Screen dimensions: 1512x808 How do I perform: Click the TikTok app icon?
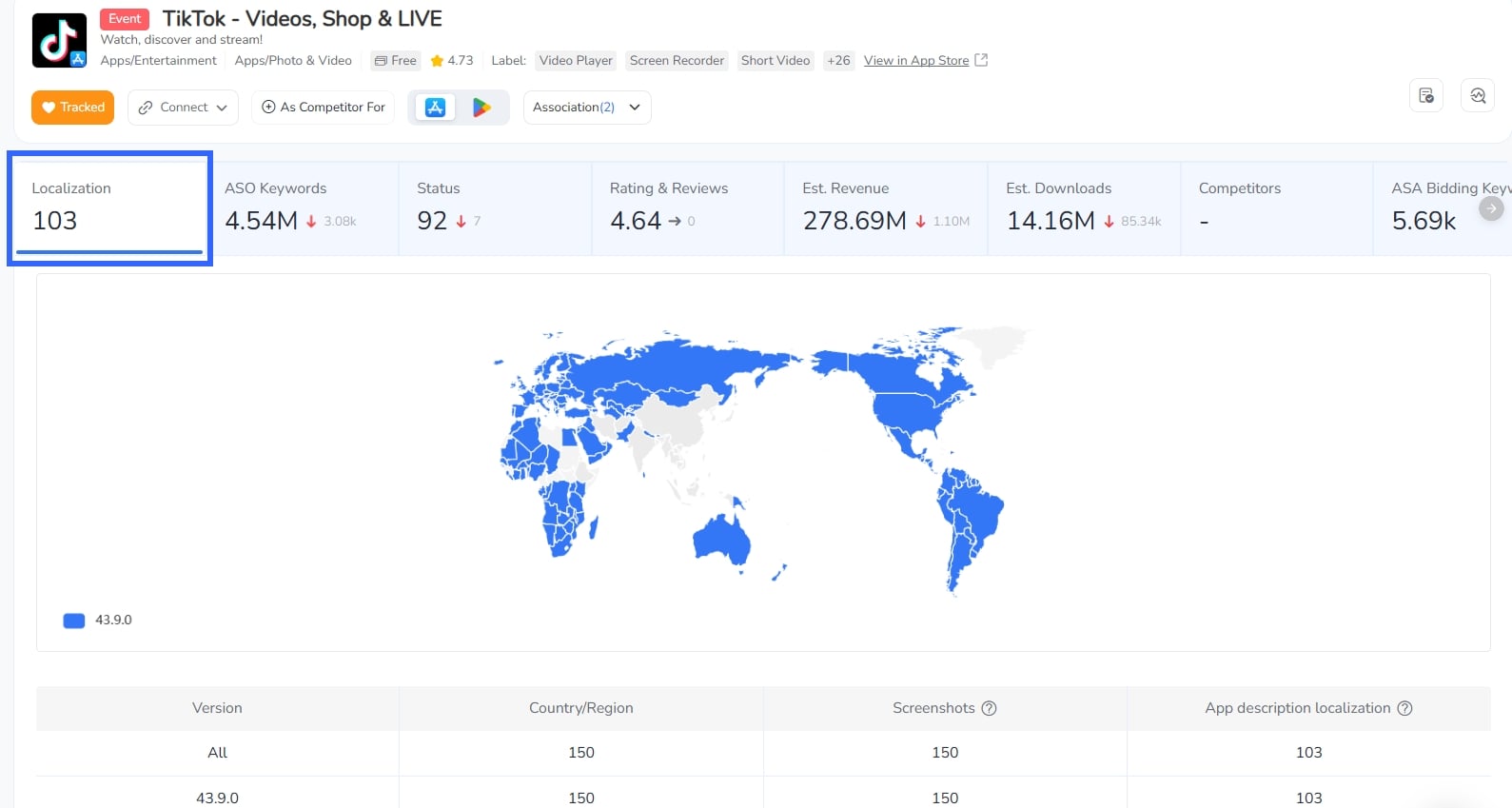click(59, 40)
